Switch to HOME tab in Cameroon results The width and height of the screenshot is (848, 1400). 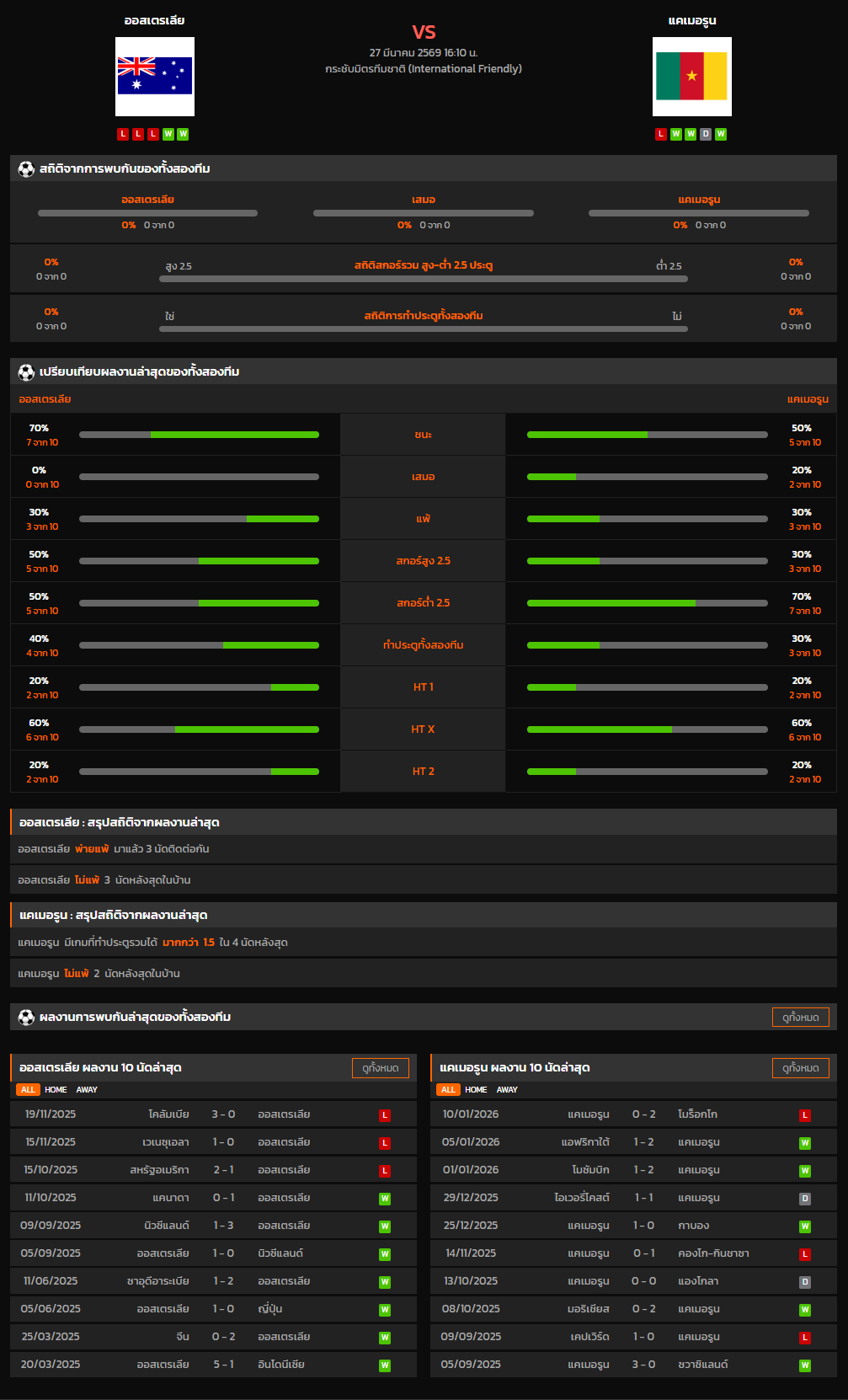point(476,1090)
